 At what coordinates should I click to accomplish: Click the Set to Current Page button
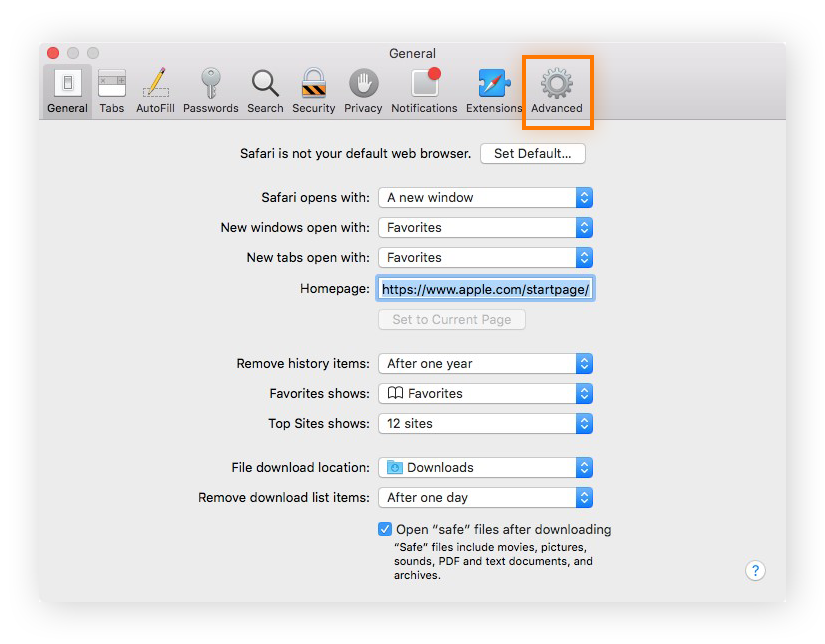(452, 319)
